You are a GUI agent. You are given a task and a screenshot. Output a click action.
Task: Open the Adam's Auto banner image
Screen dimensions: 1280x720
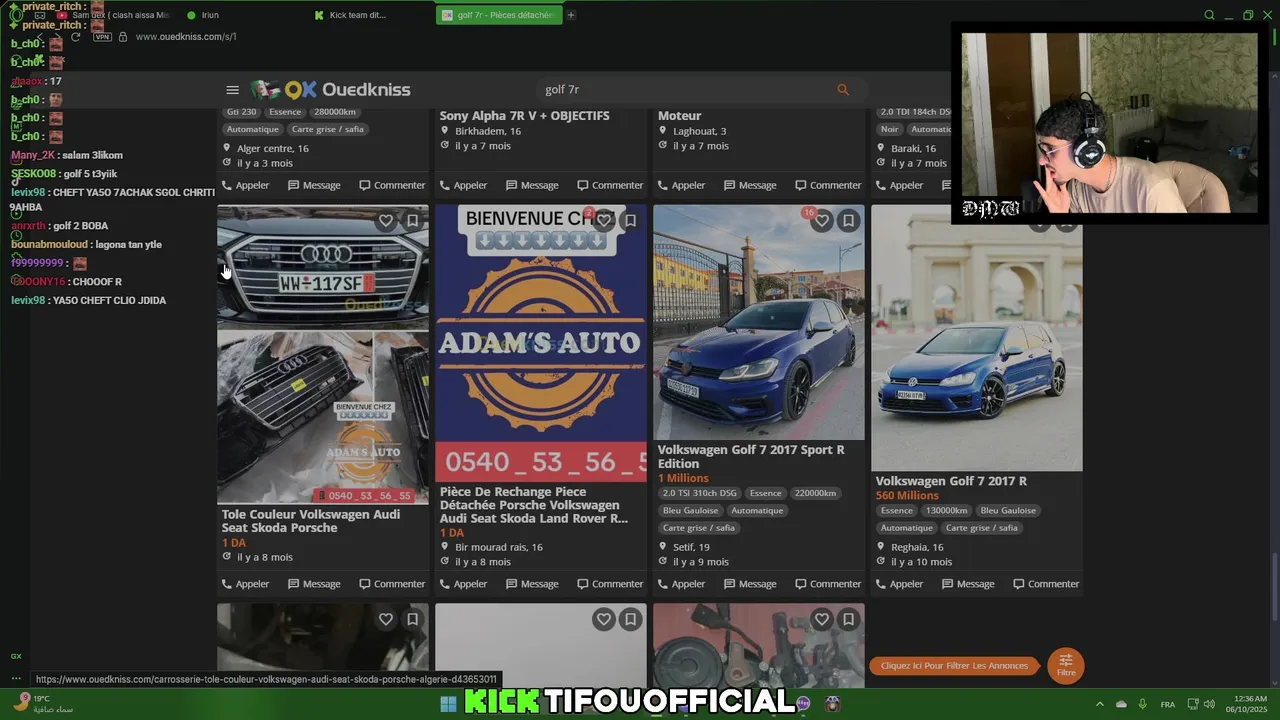pyautogui.click(x=541, y=343)
